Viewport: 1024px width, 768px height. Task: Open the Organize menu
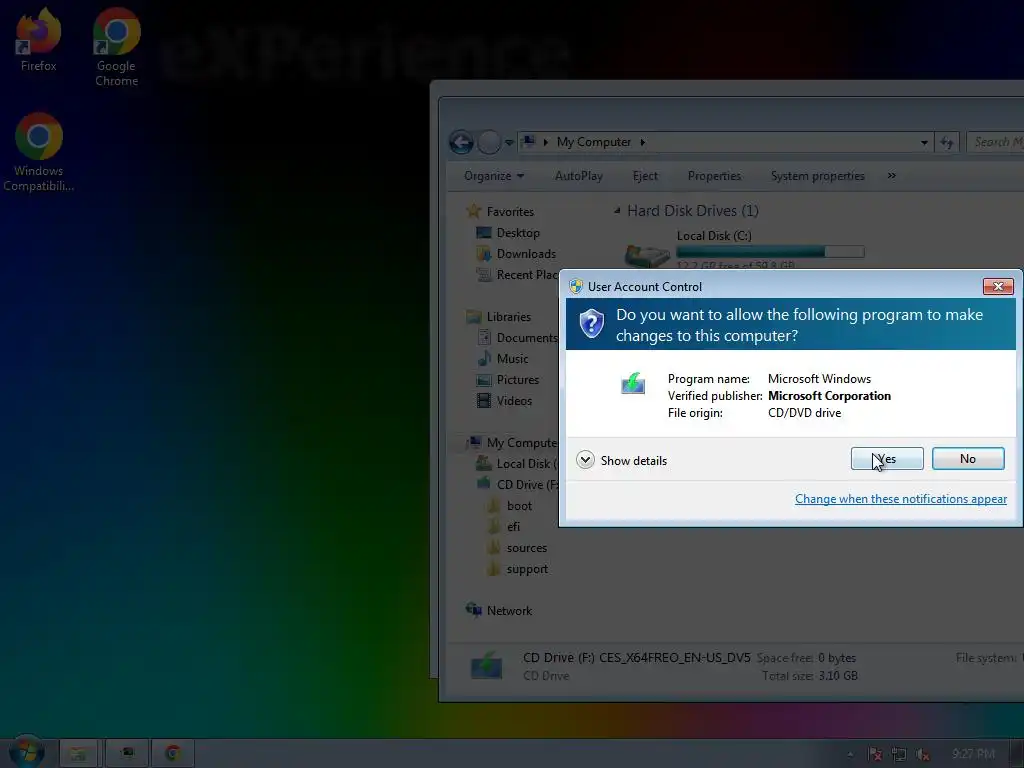494,176
